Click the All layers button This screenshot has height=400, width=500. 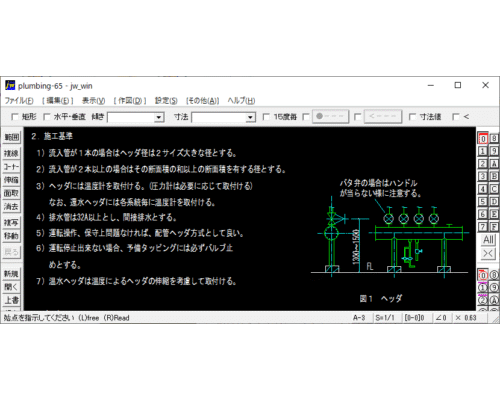[x=488, y=239]
